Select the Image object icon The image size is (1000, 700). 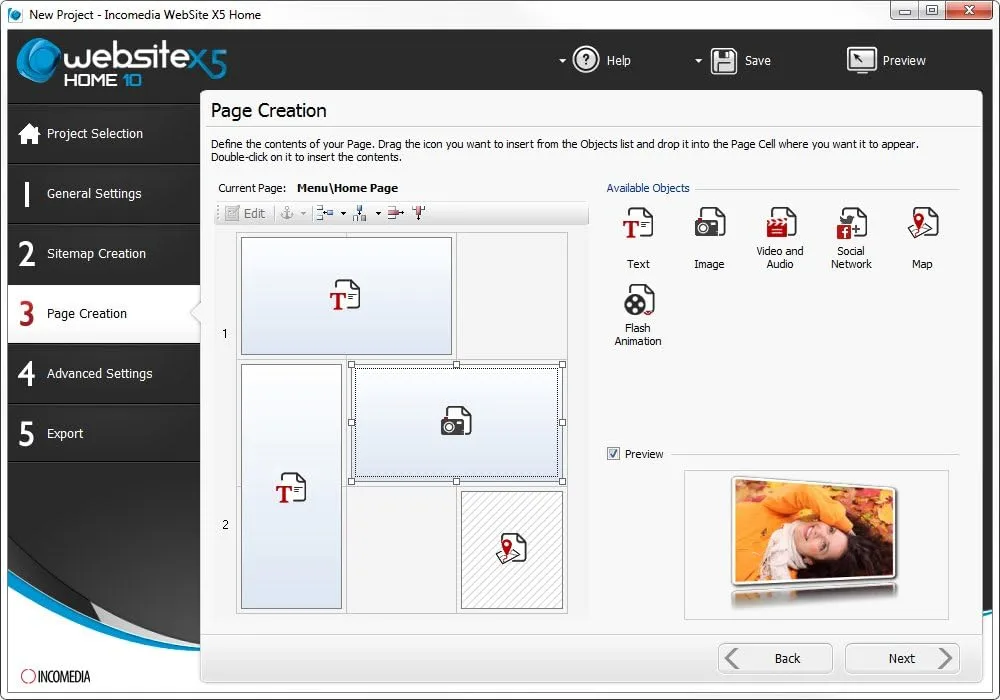click(709, 226)
